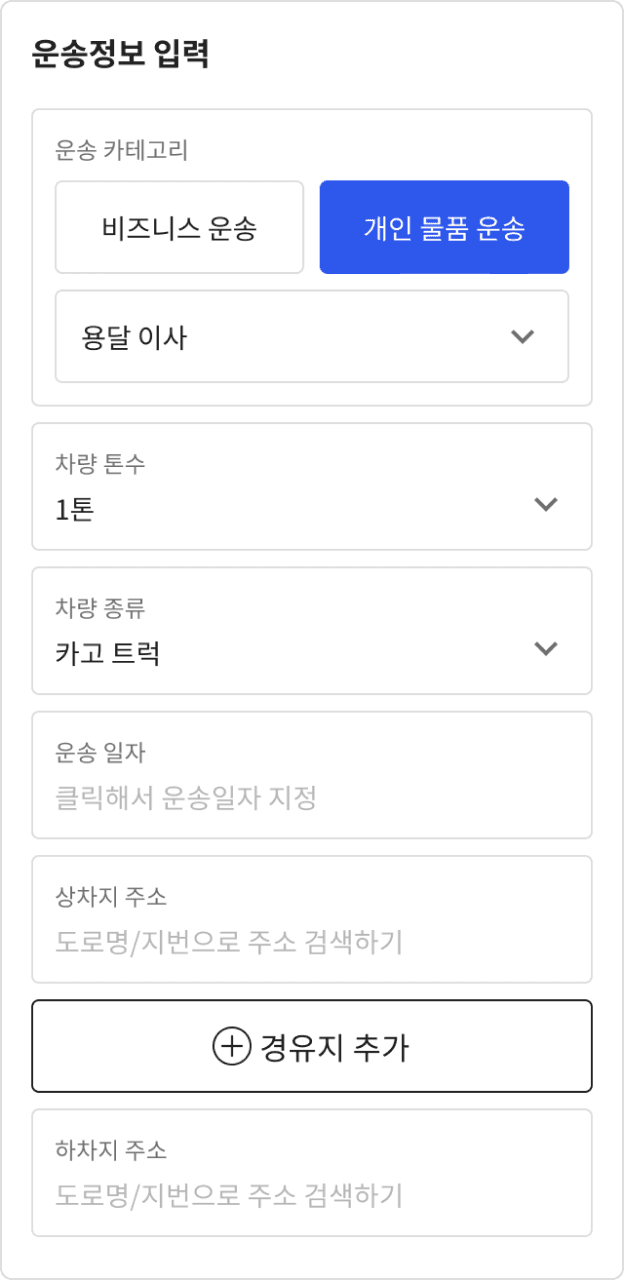Viewport: 624px width, 1280px height.
Task: Select the 개인 물품 운송 category option
Action: coord(444,228)
